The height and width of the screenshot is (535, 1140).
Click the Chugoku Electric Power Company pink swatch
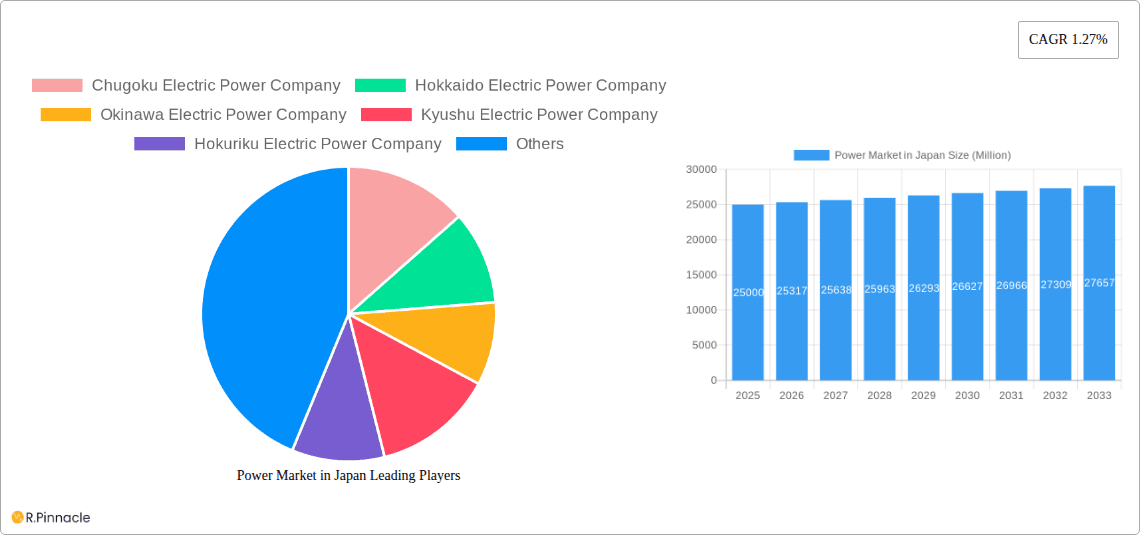[57, 86]
